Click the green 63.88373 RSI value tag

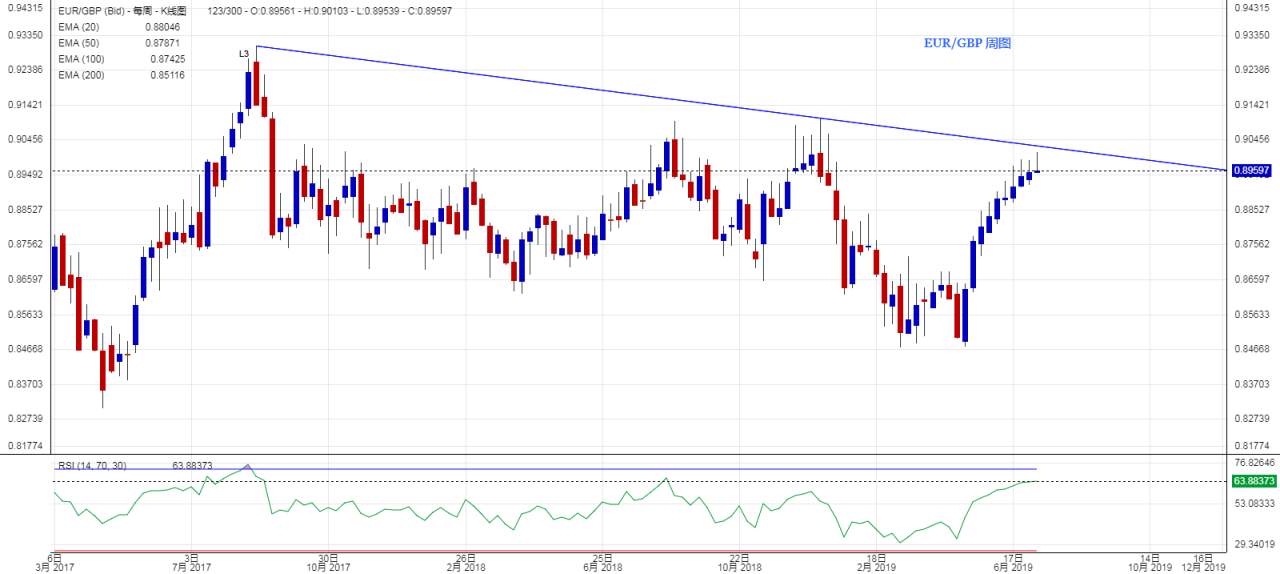[x=1254, y=481]
